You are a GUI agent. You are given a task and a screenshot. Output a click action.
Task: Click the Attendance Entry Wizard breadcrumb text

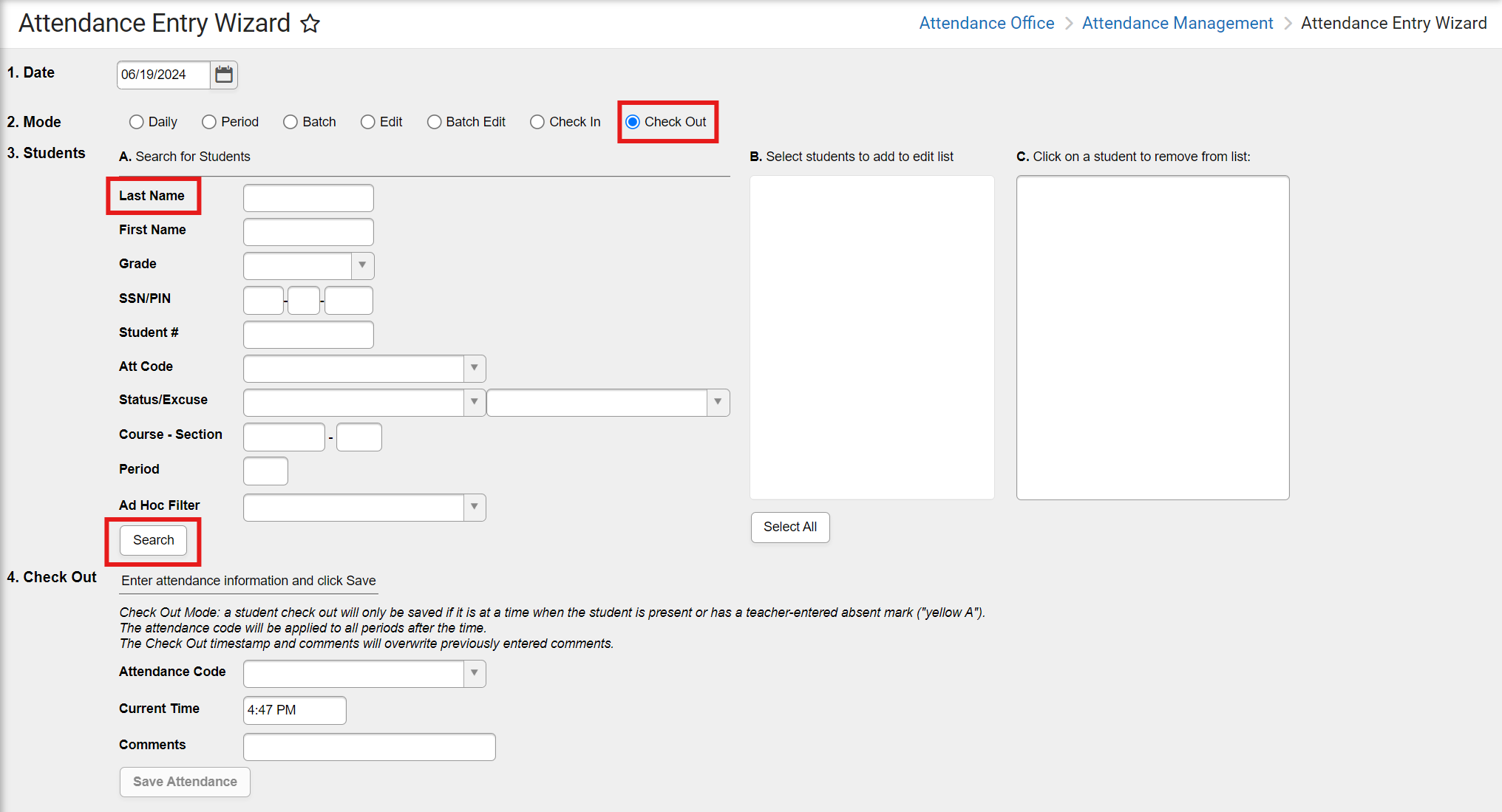(1393, 23)
